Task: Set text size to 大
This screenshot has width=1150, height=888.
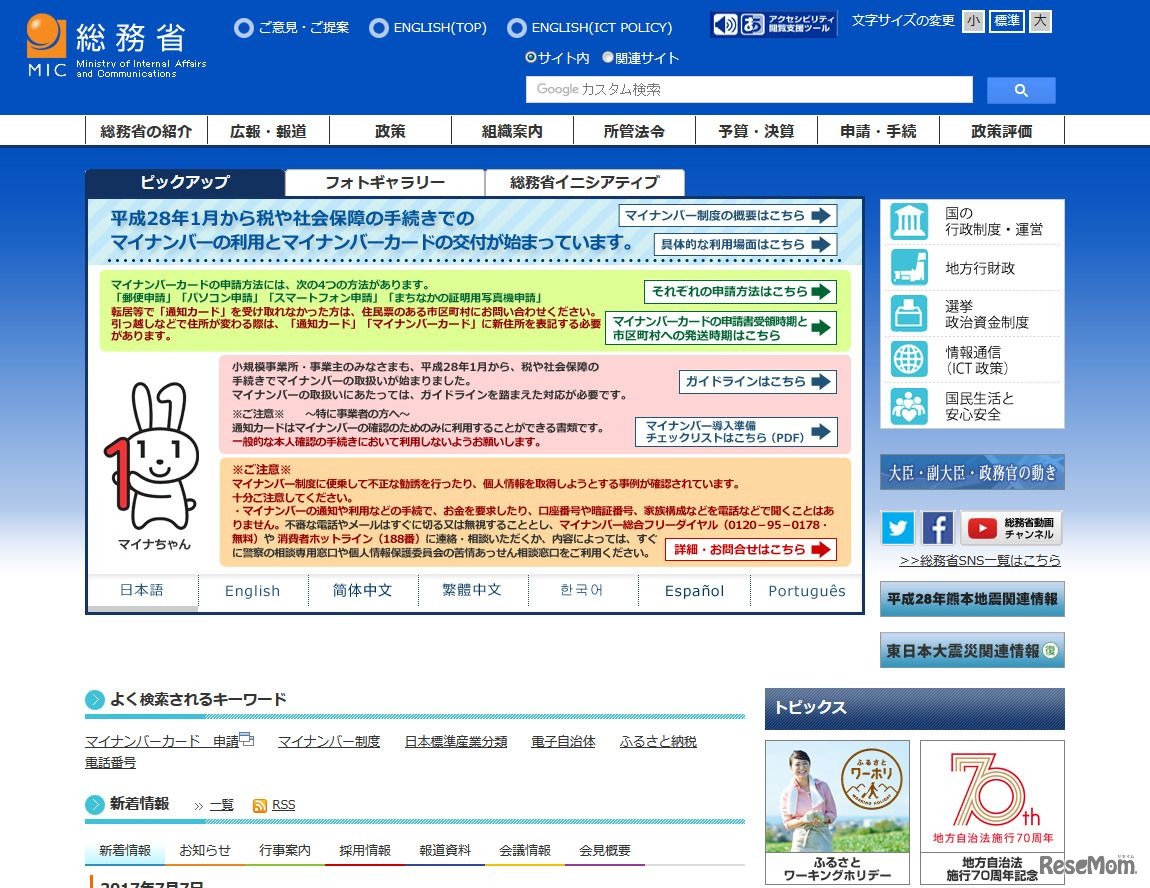Action: (1040, 21)
